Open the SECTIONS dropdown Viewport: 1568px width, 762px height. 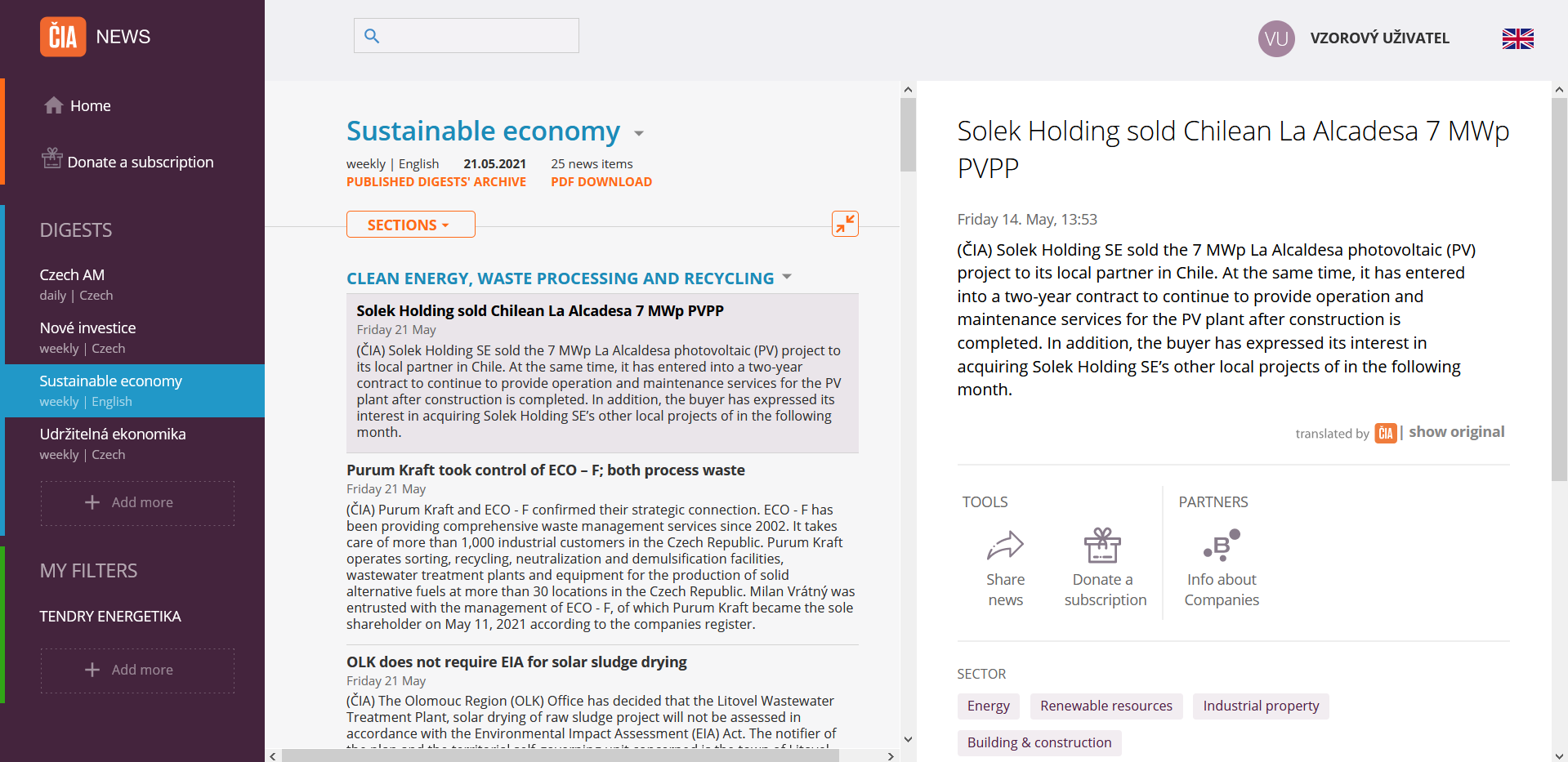[x=410, y=225]
